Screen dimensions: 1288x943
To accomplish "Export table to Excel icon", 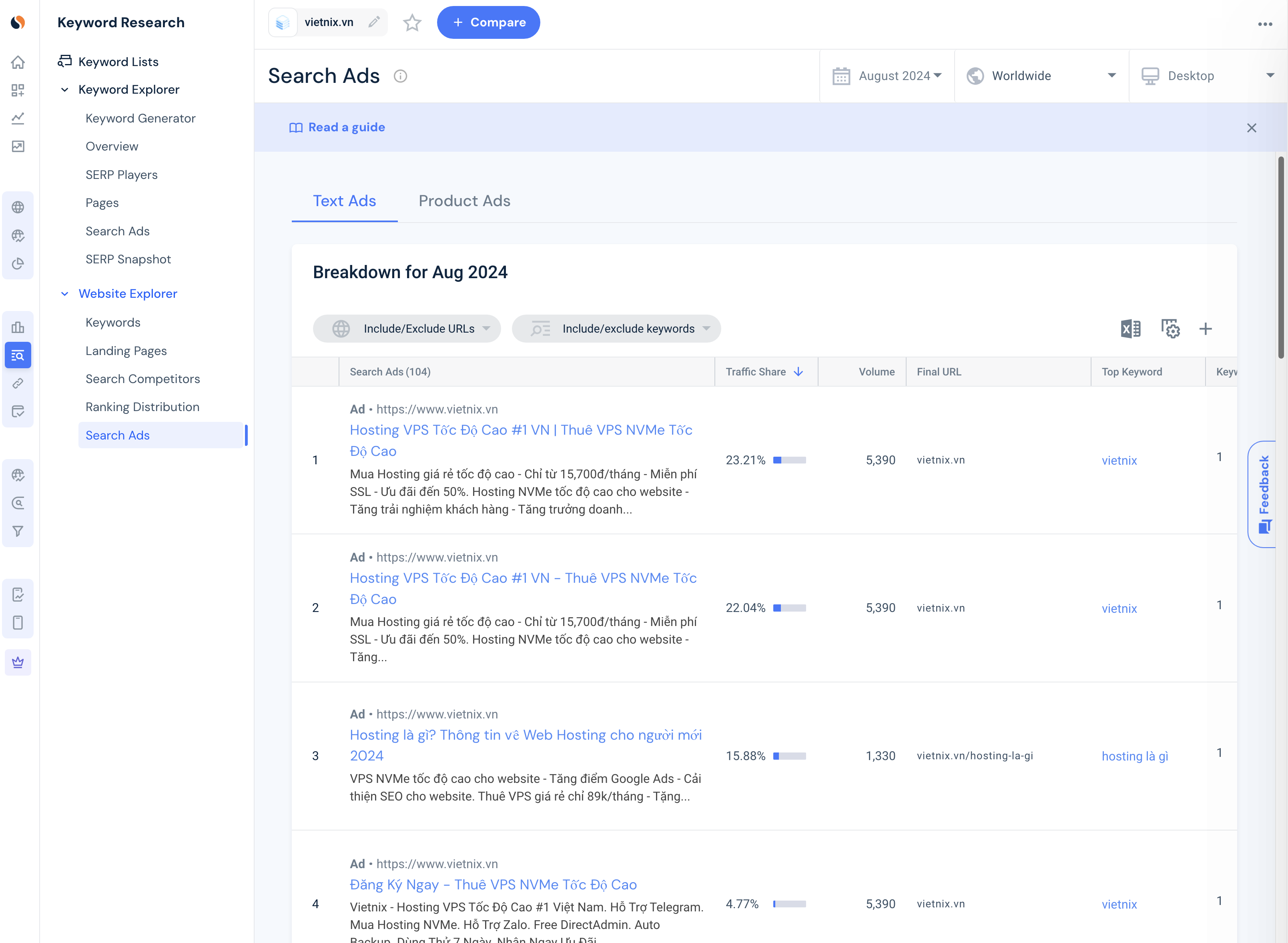I will (x=1130, y=329).
